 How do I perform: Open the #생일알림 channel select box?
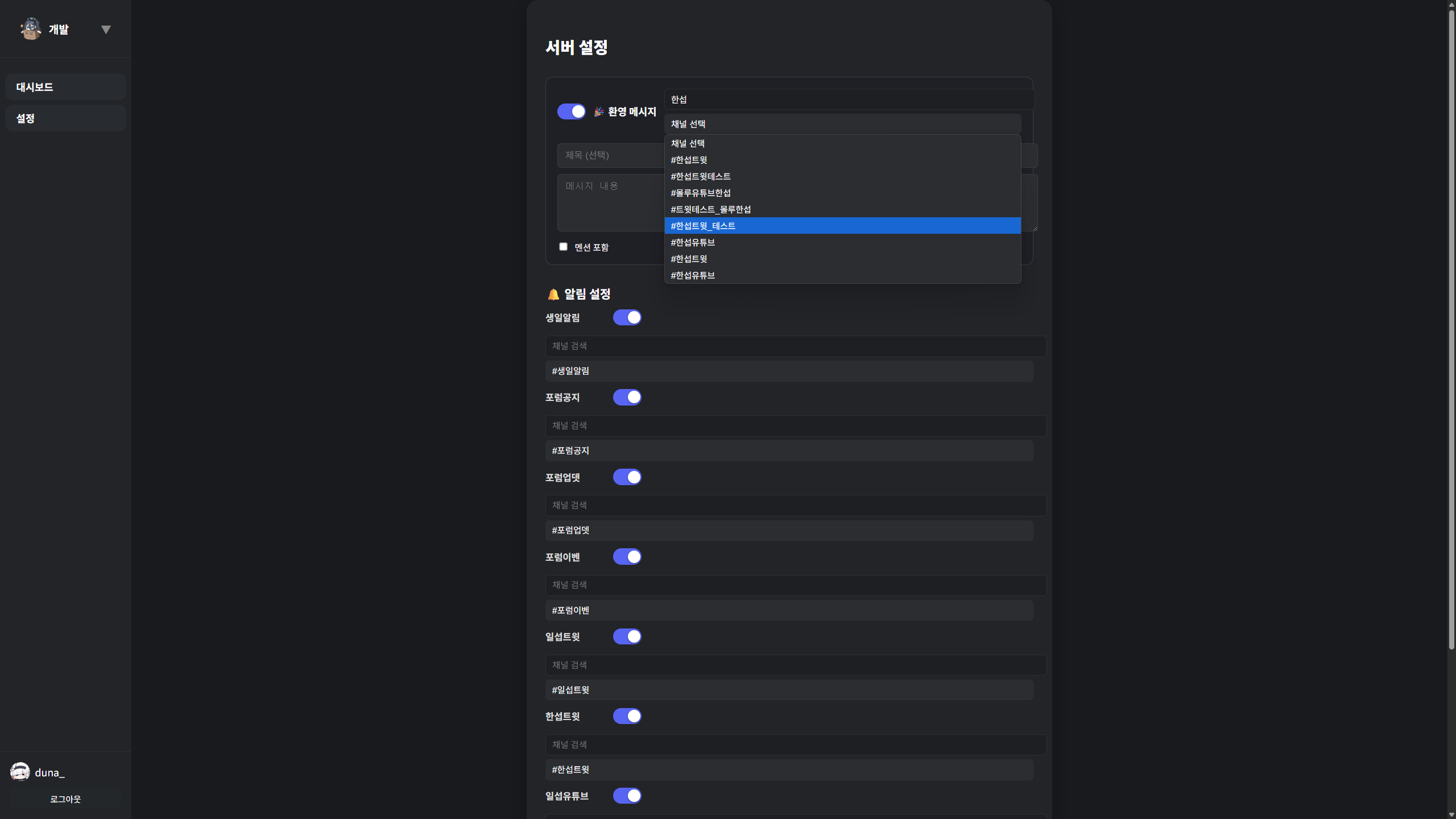click(x=789, y=371)
